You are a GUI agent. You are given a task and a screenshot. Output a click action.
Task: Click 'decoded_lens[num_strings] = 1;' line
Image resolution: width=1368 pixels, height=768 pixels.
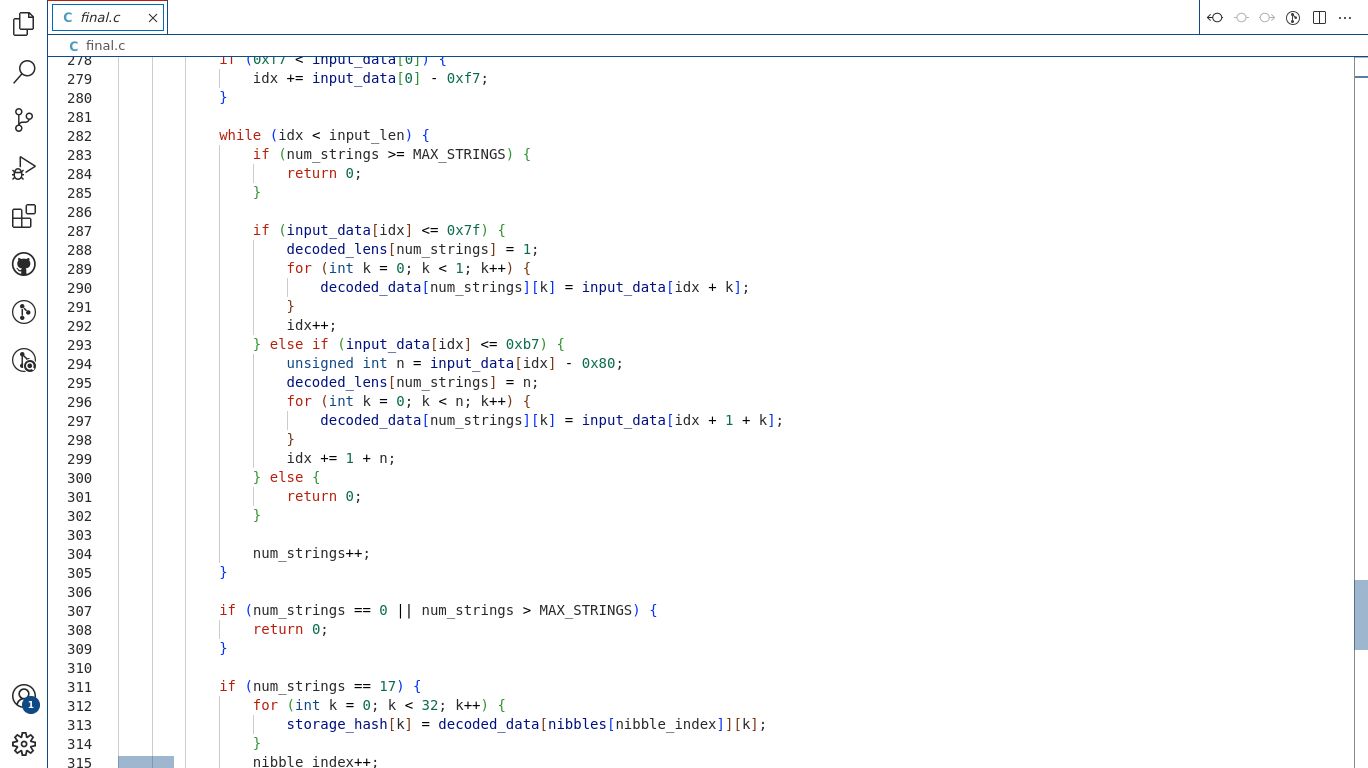413,250
